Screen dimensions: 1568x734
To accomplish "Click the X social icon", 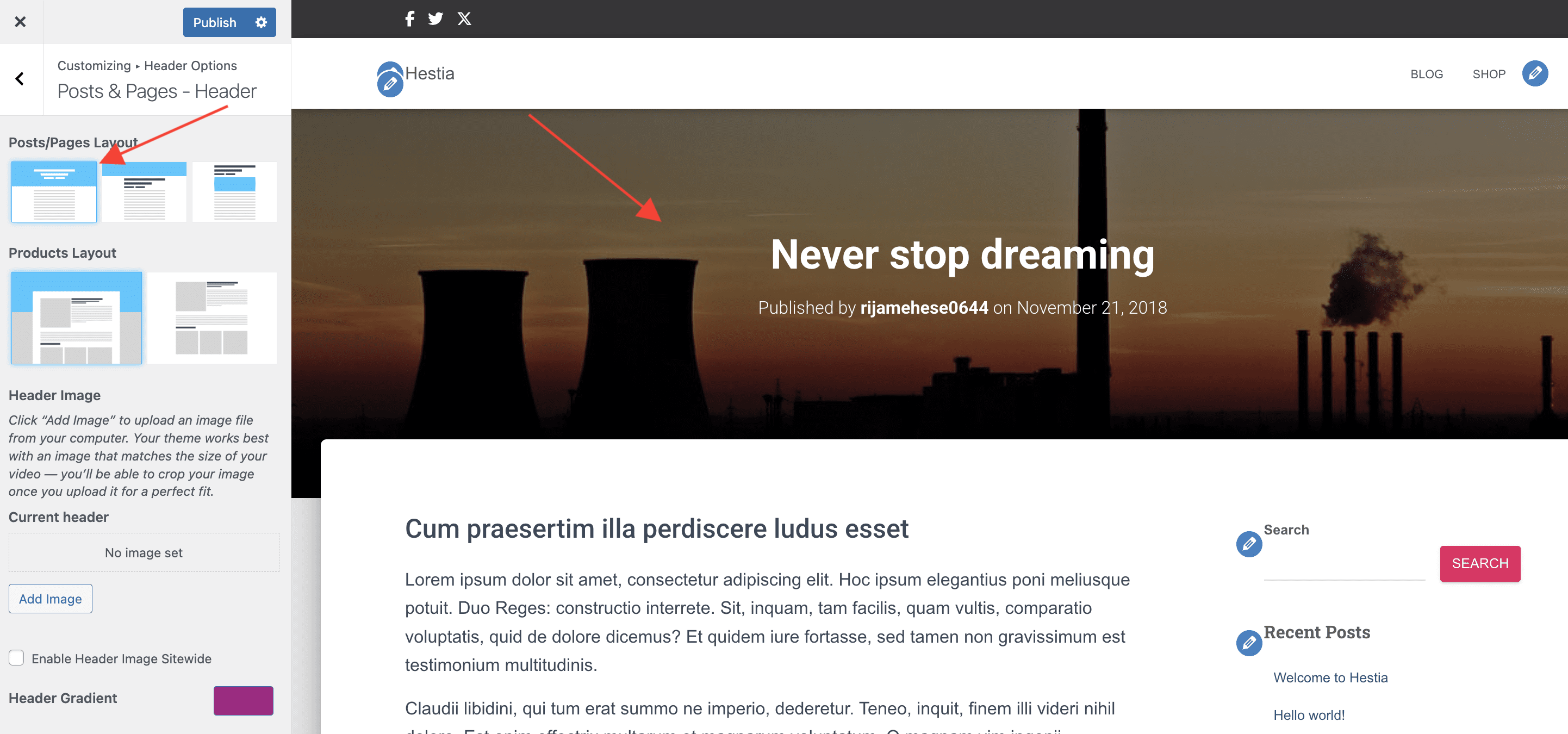I will coord(464,19).
